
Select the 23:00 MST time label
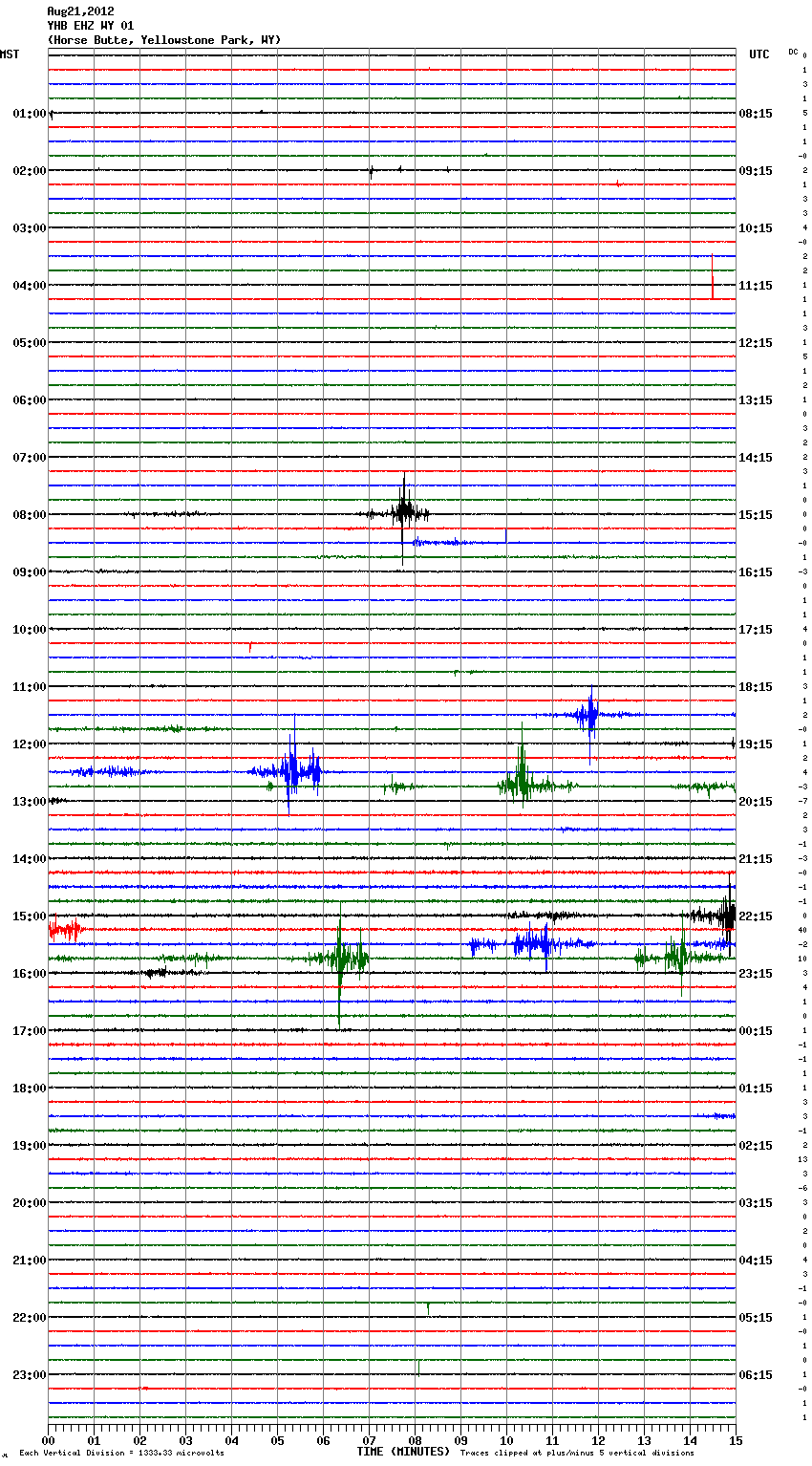30,1375
